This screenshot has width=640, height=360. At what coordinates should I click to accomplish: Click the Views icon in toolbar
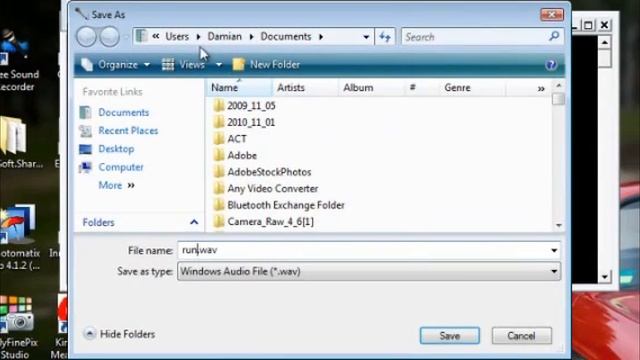coord(168,64)
